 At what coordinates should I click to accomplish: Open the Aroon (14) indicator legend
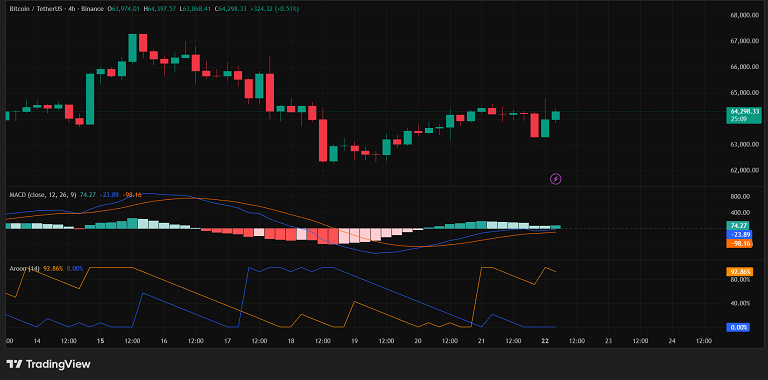(24, 268)
